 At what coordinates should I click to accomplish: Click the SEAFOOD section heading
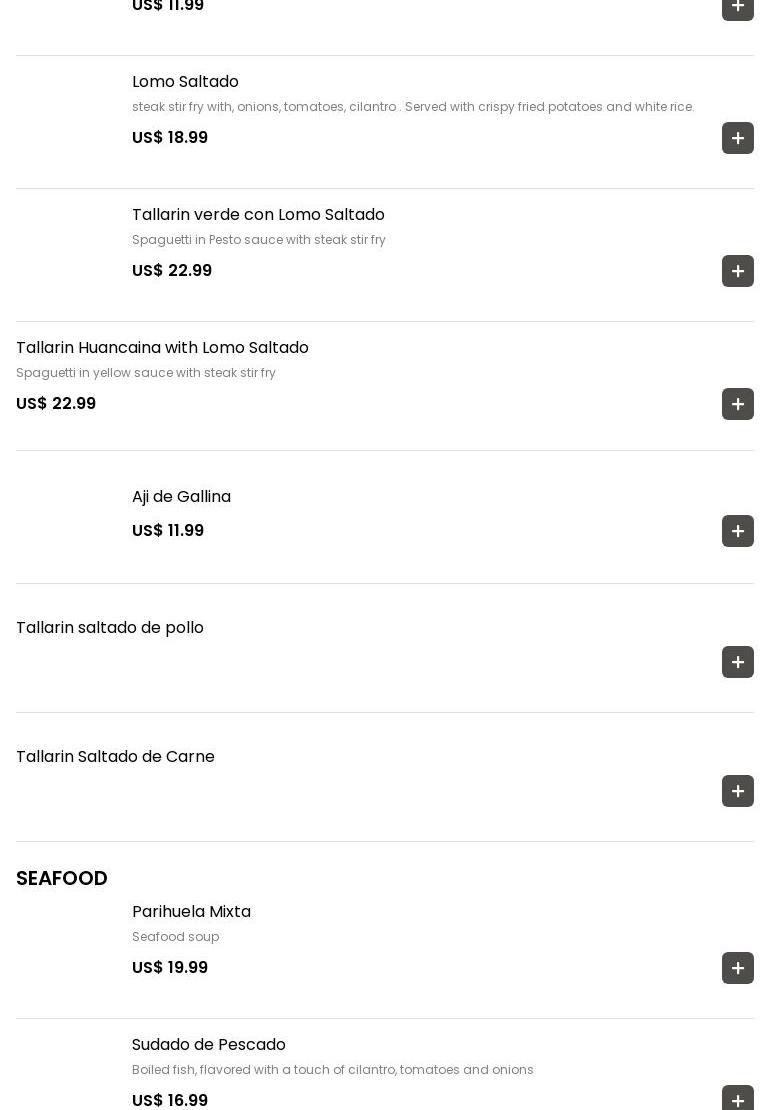[x=62, y=878]
